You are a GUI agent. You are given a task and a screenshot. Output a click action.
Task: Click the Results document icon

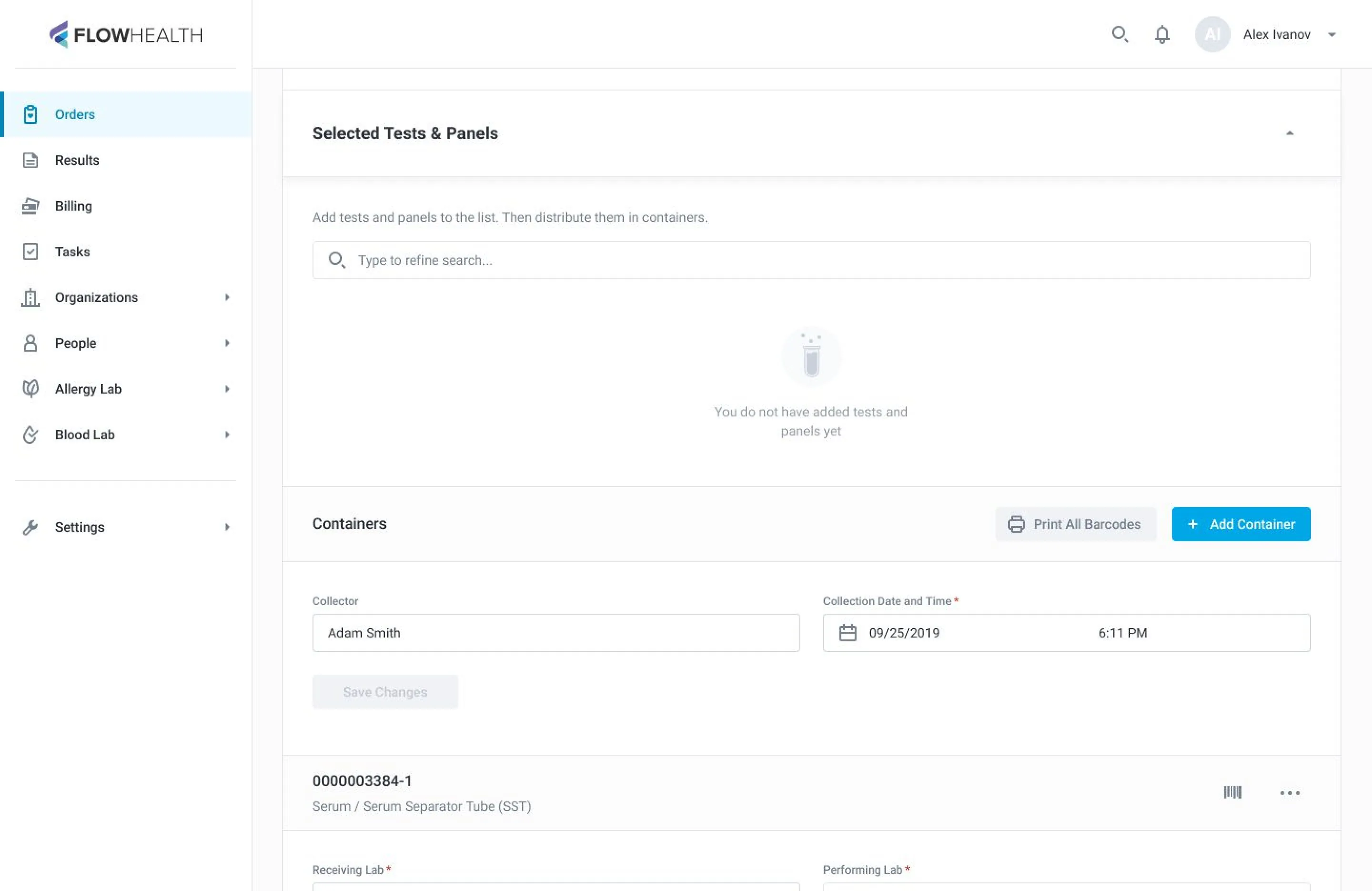[30, 160]
